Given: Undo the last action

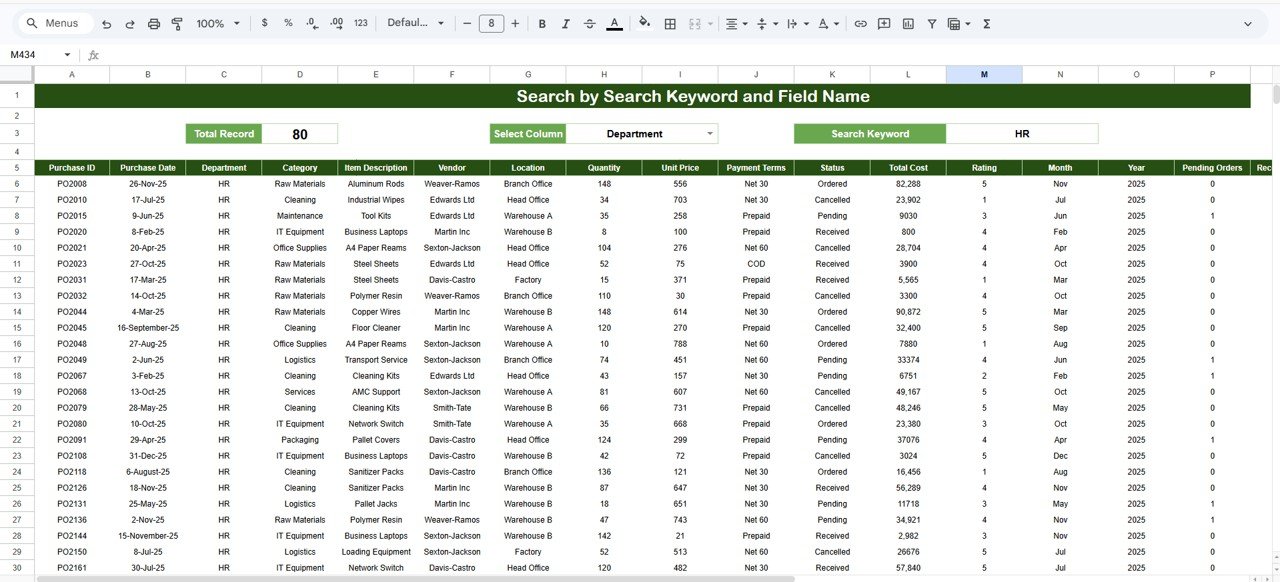Looking at the screenshot, I should pos(106,23).
